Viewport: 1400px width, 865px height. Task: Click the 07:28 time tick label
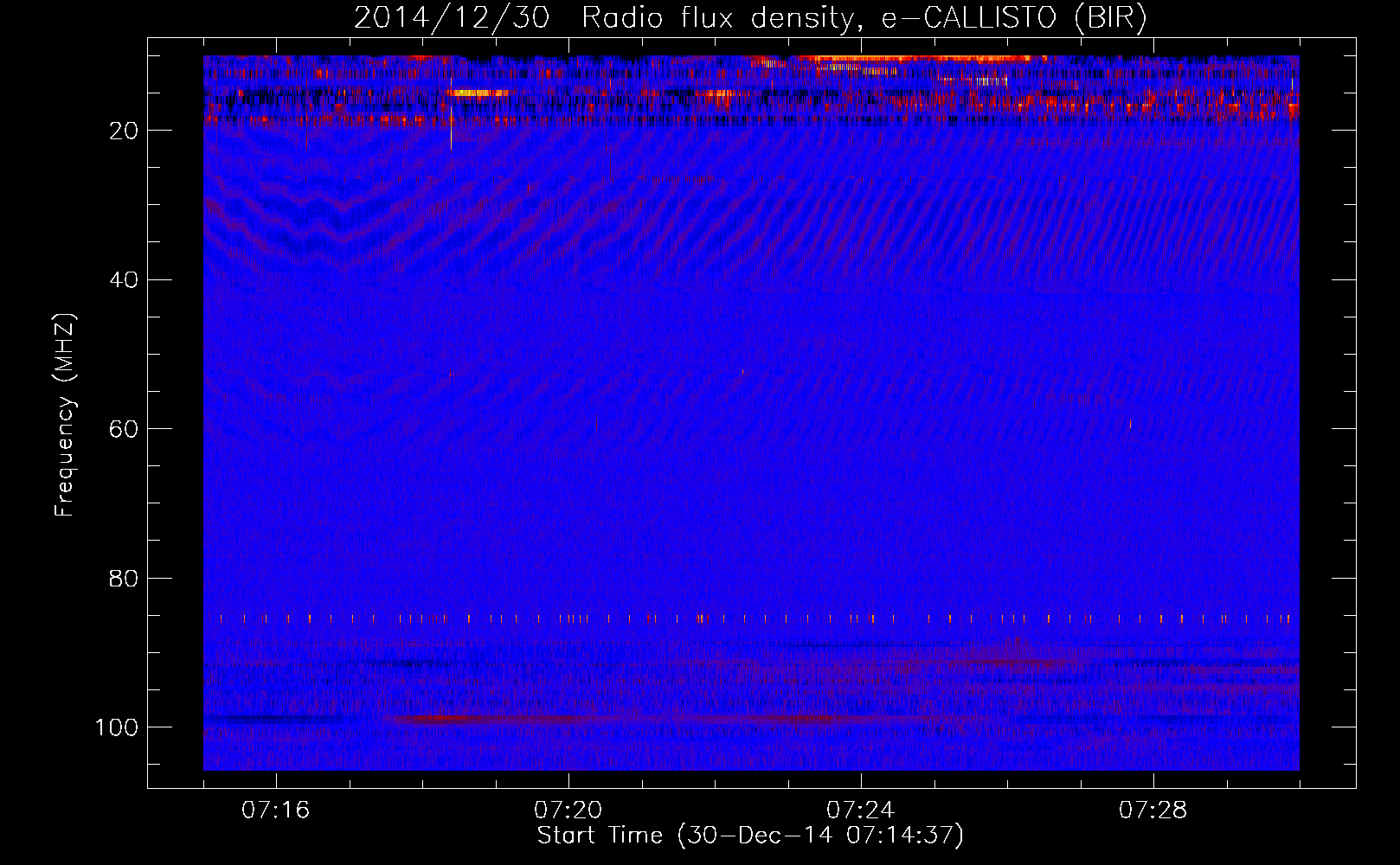tap(1153, 811)
